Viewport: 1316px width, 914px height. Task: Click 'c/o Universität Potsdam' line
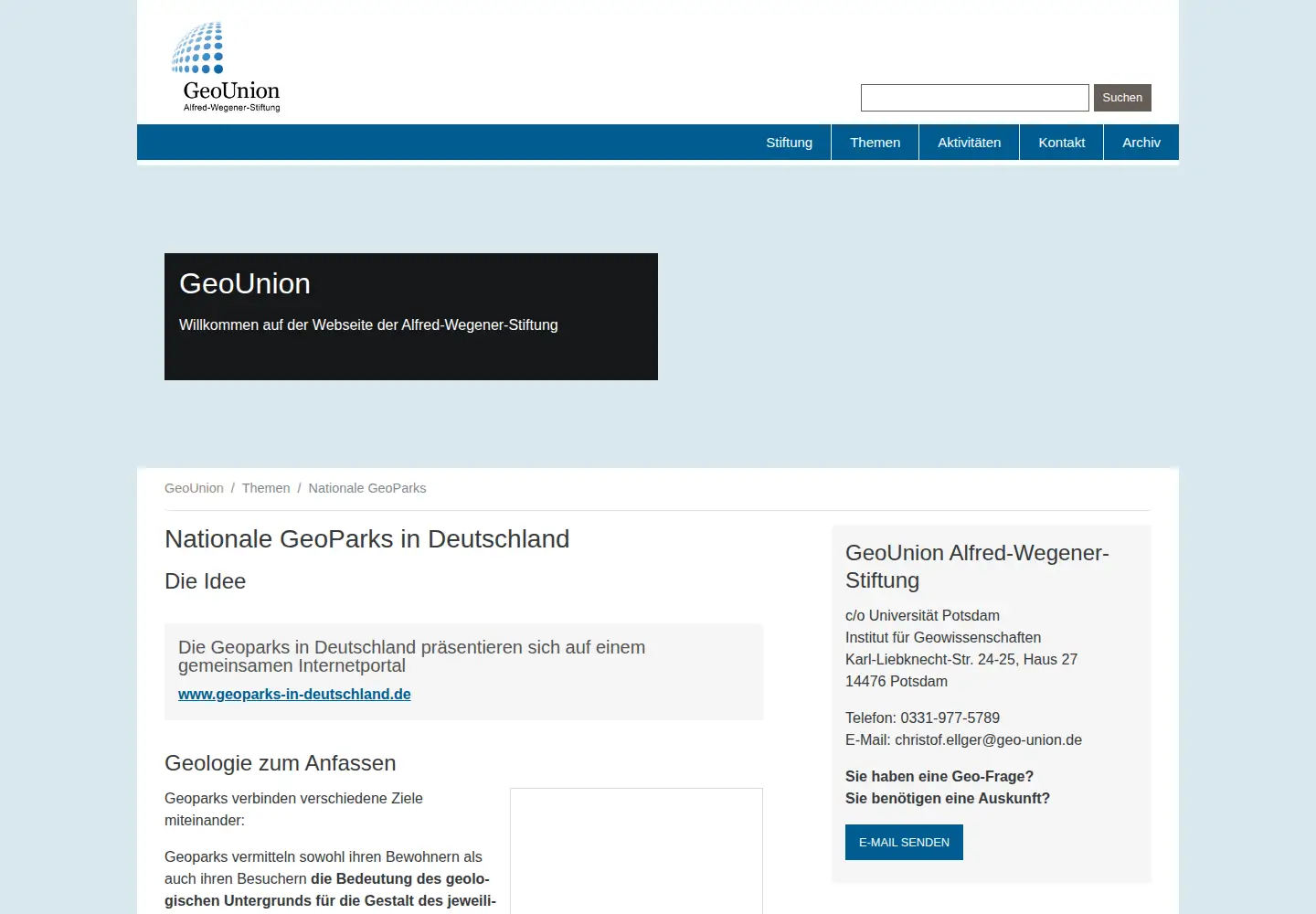(x=922, y=616)
